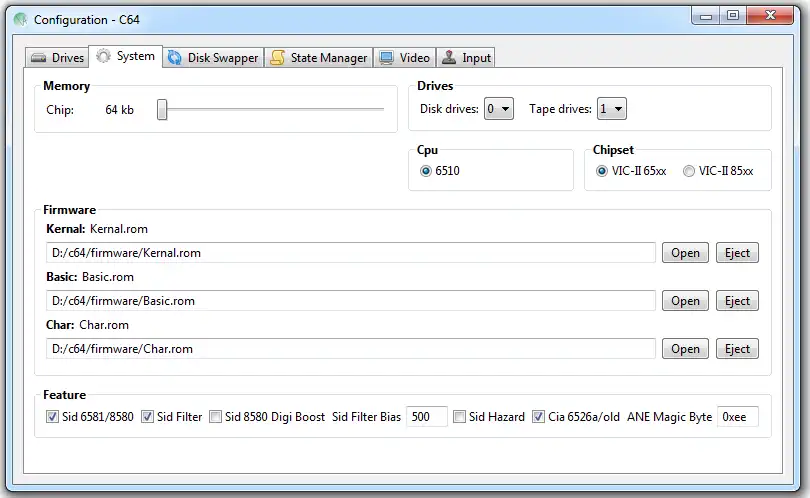The width and height of the screenshot is (810, 498).
Task: Click the "Kernal.rom" file name label
Action: click(119, 229)
